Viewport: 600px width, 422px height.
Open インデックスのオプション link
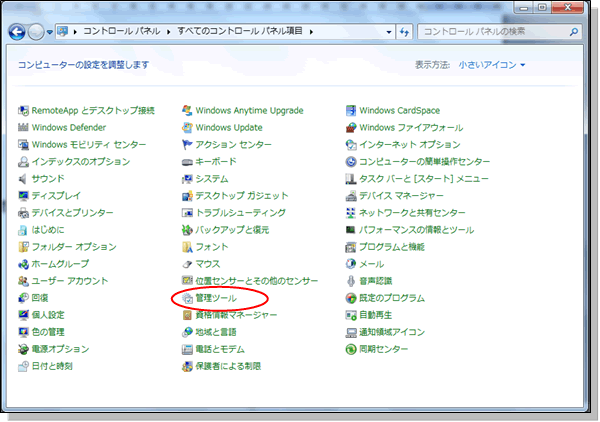tap(81, 162)
